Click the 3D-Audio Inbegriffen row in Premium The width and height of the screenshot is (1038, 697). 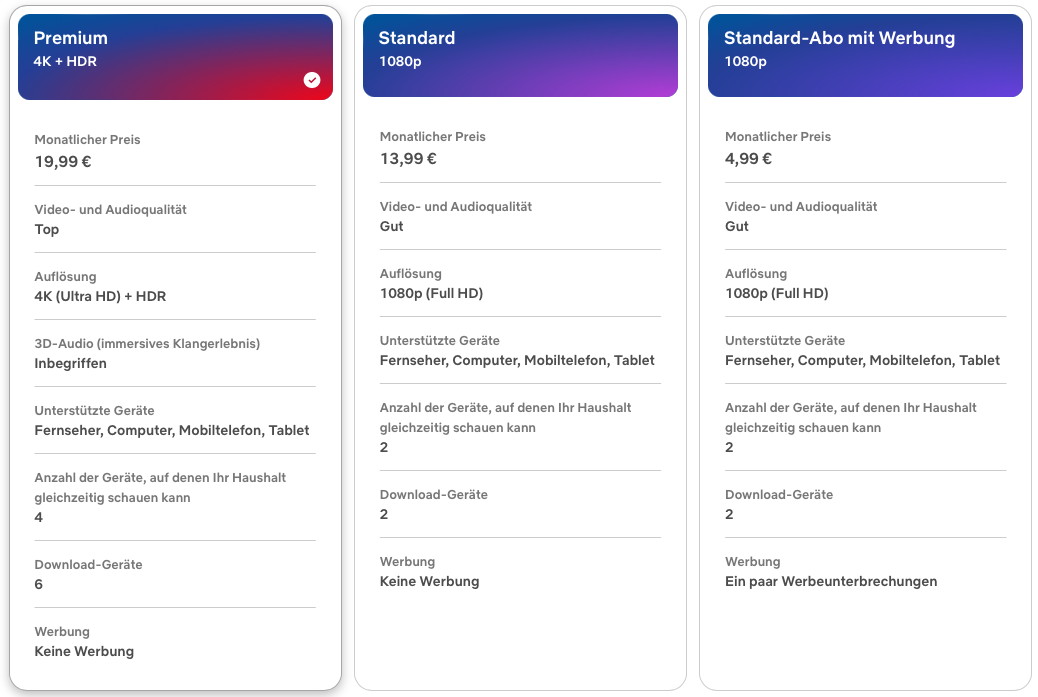pyautogui.click(x=70, y=364)
